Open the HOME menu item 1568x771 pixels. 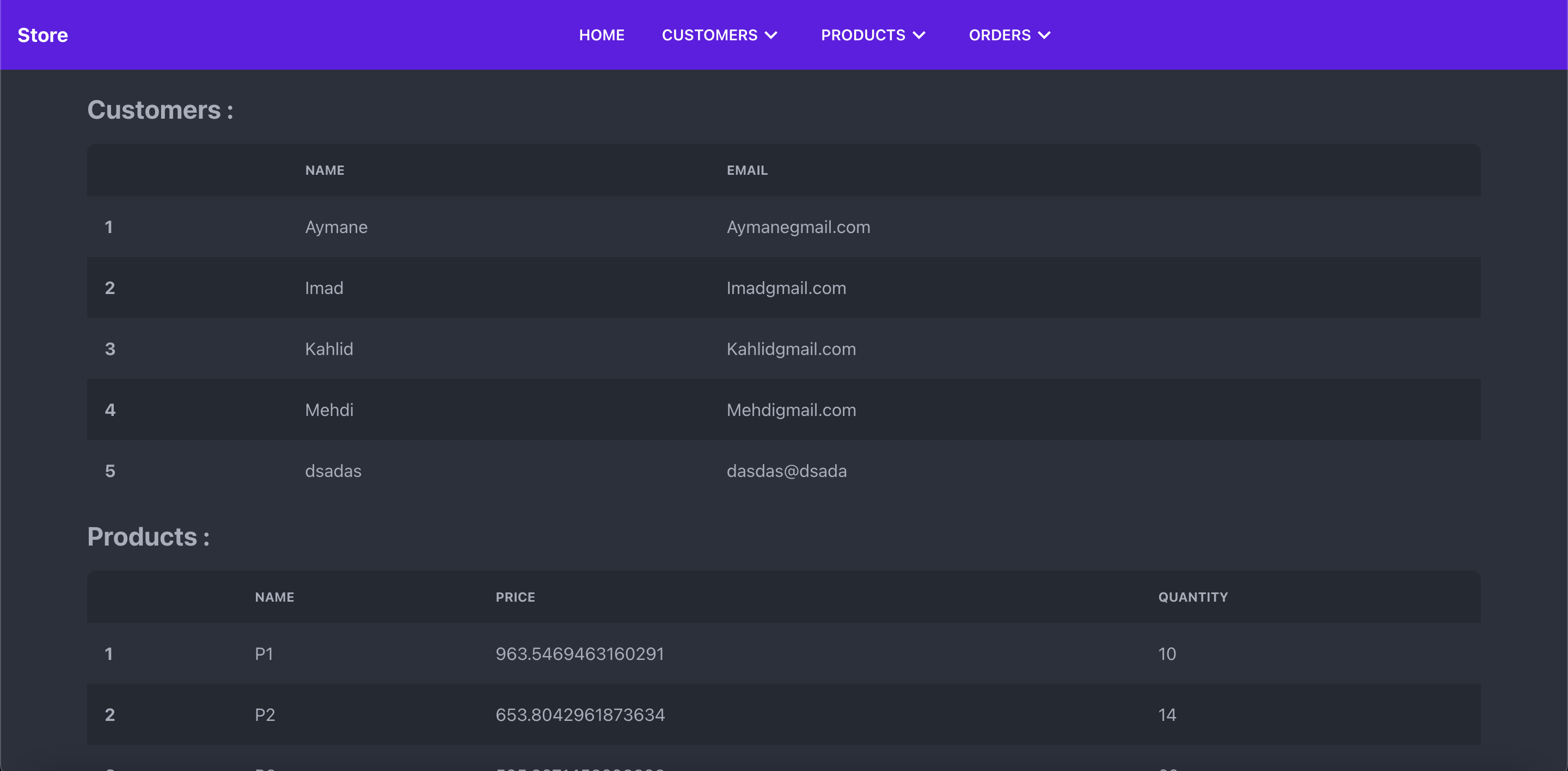[602, 35]
